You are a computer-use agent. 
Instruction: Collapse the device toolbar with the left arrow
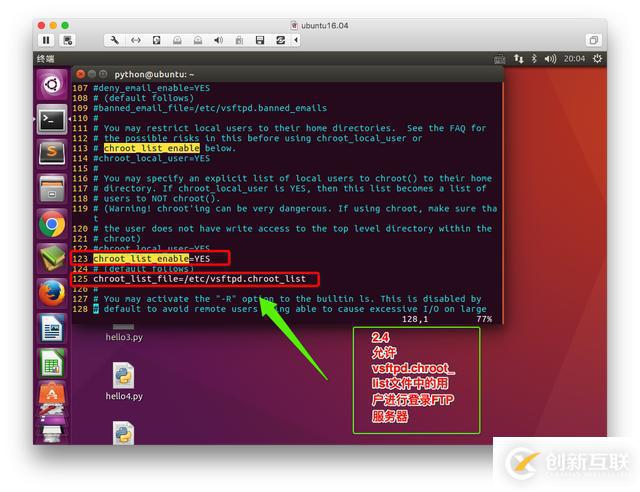coord(296,40)
